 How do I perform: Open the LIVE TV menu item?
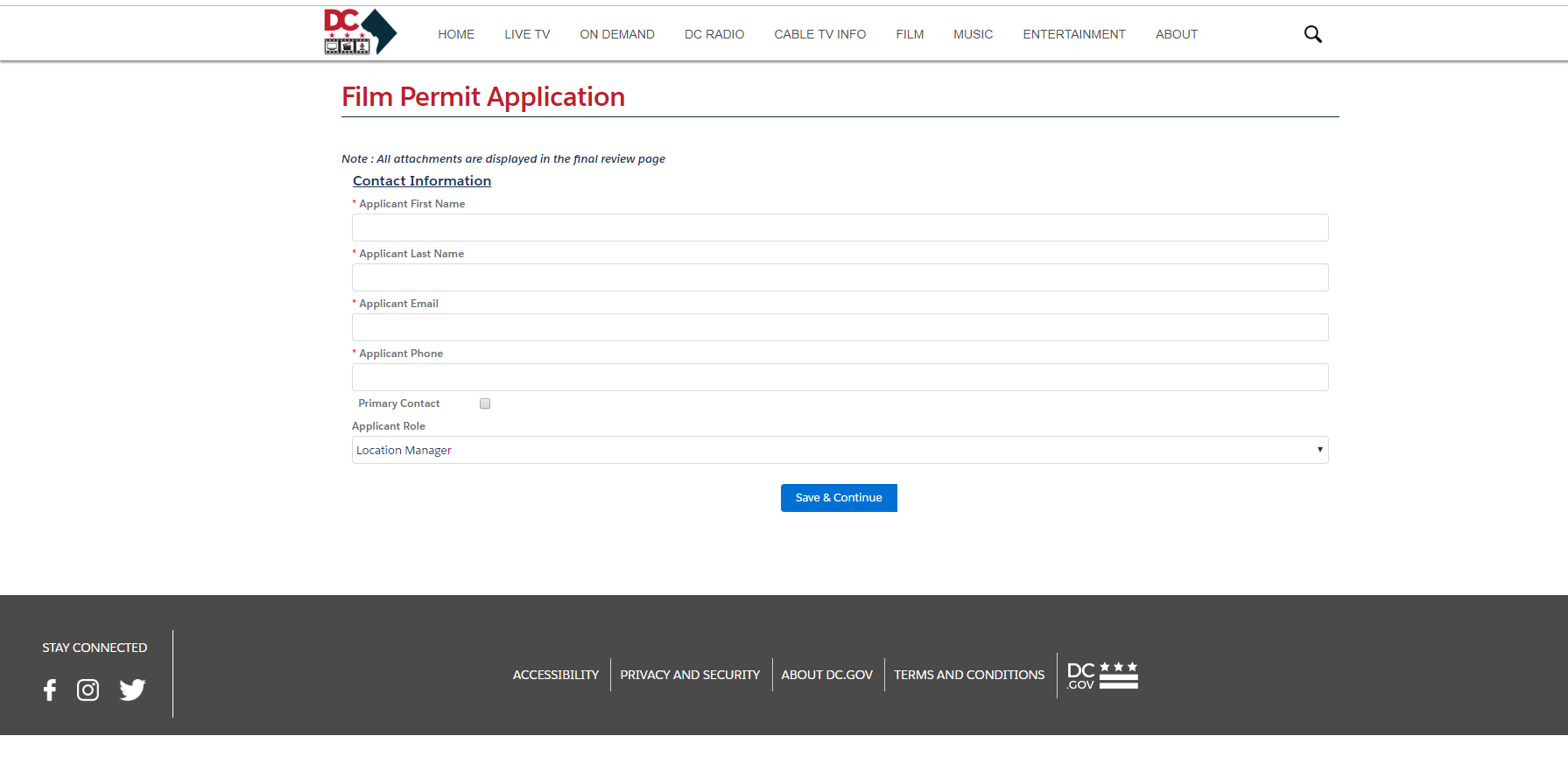pyautogui.click(x=527, y=34)
